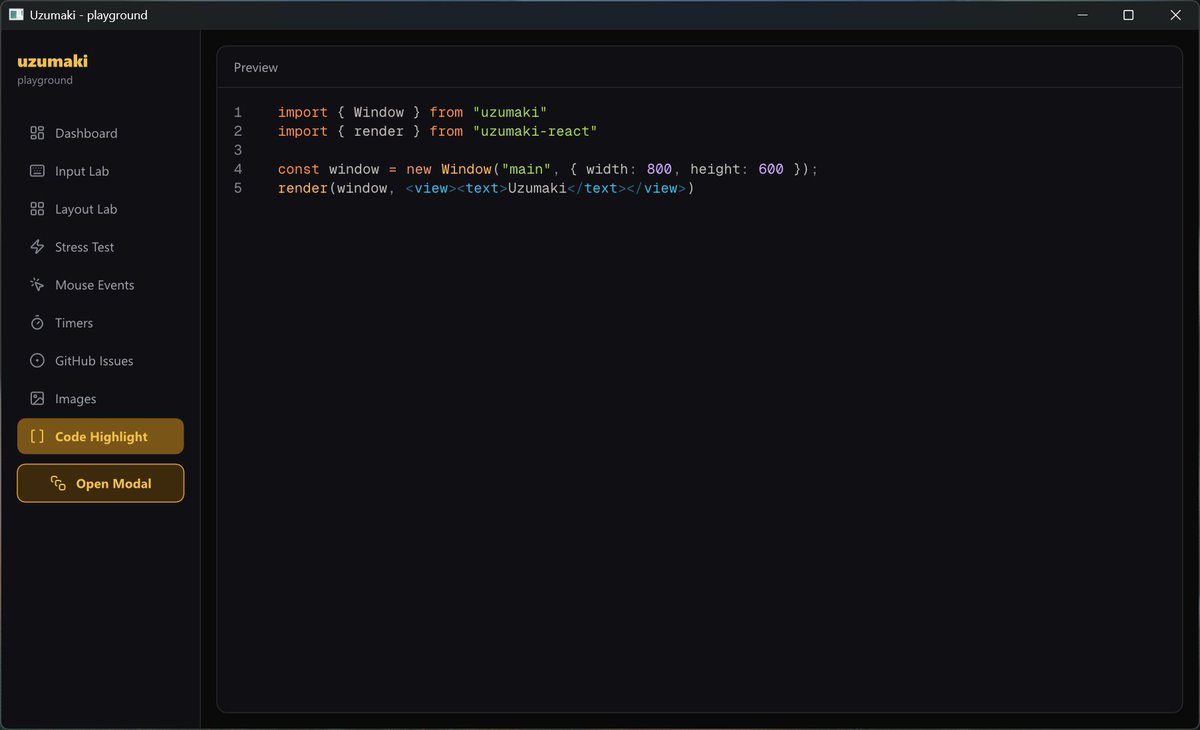Go to Input Lab
This screenshot has height=730, width=1200.
(100, 171)
